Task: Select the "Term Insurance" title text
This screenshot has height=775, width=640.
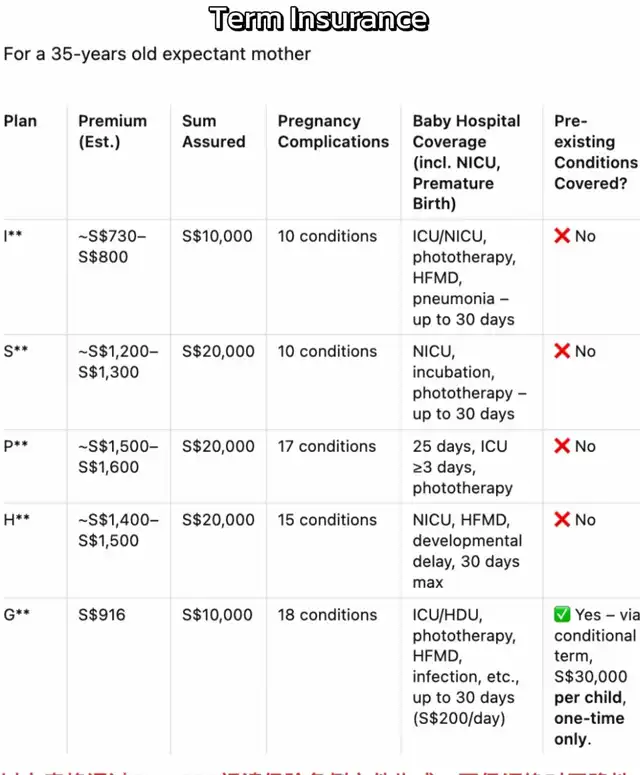Action: tap(319, 19)
